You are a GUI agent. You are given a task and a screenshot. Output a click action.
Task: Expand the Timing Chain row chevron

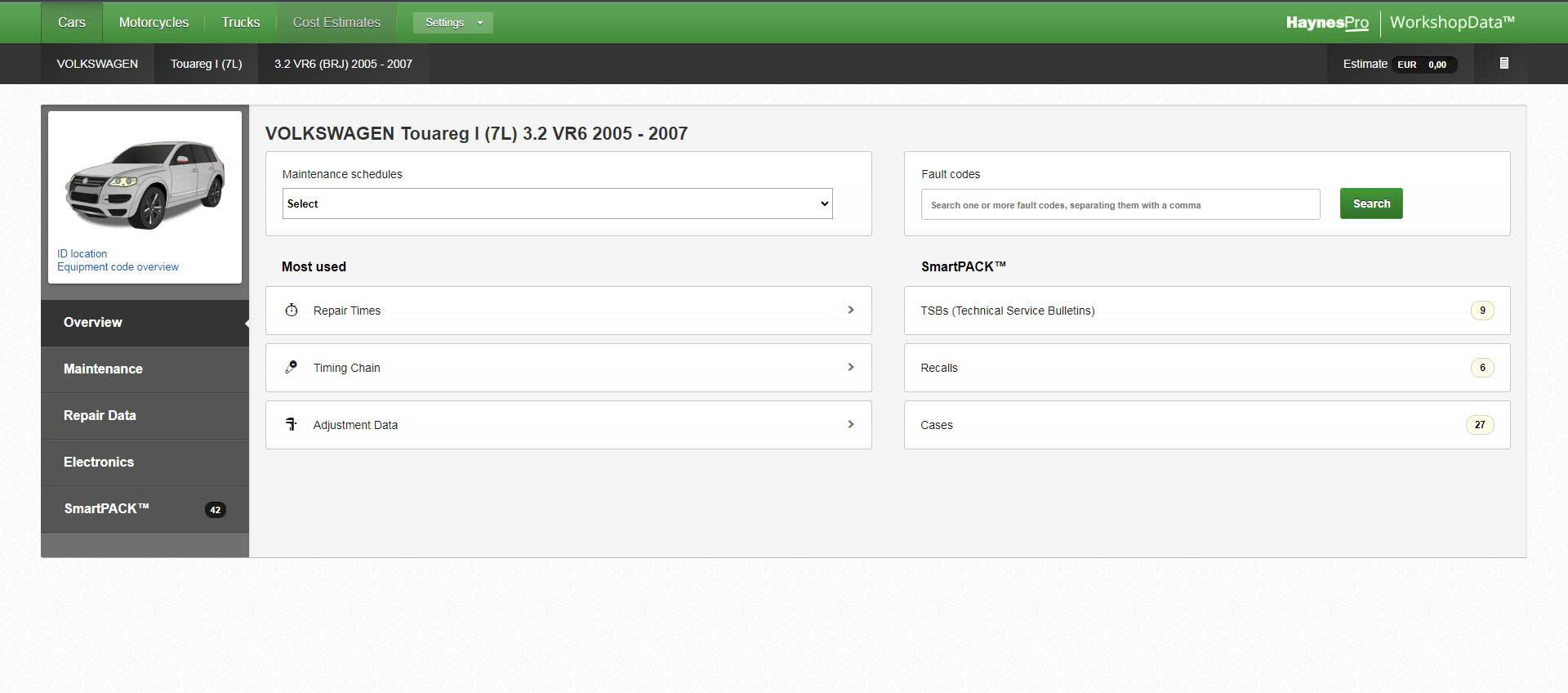point(850,368)
